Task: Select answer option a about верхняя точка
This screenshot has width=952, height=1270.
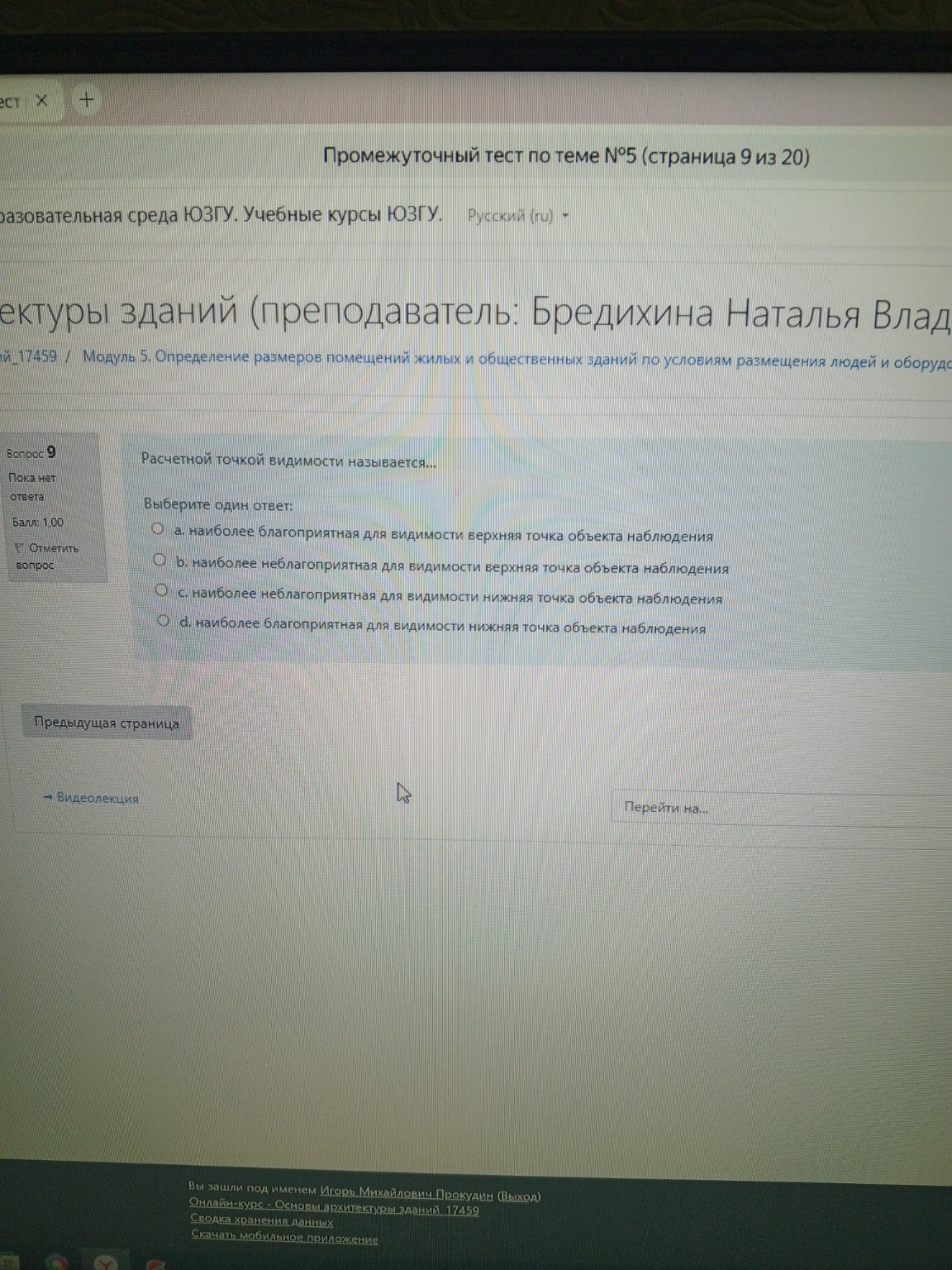Action: [x=159, y=530]
